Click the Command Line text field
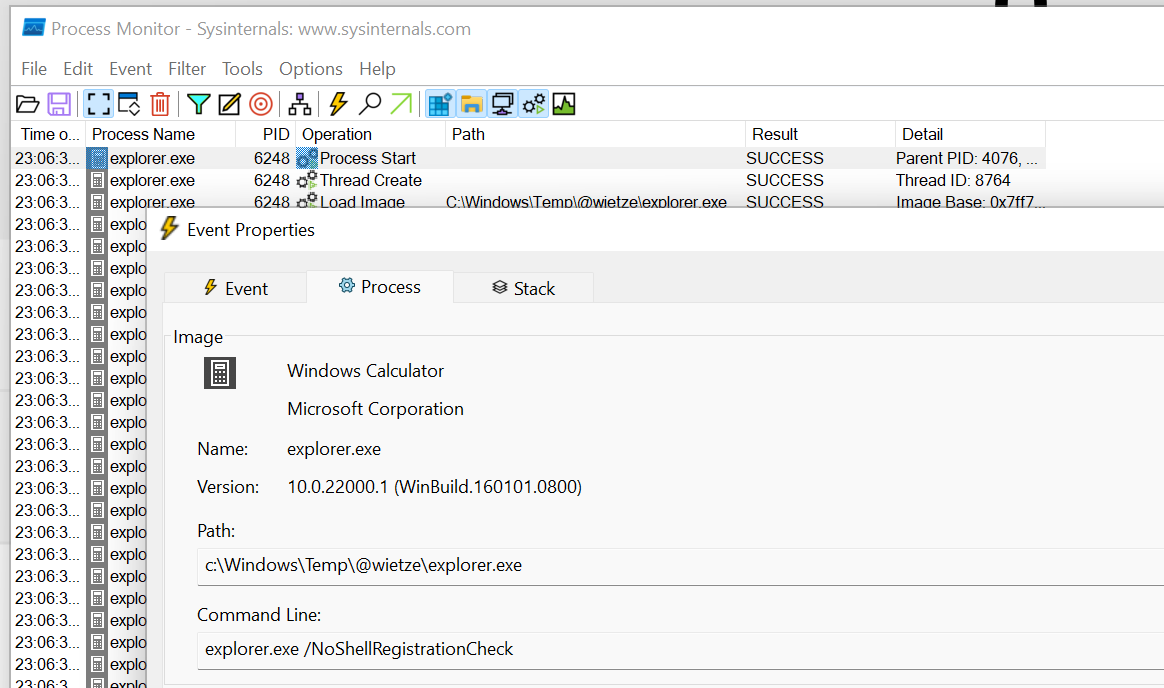 coord(680,650)
